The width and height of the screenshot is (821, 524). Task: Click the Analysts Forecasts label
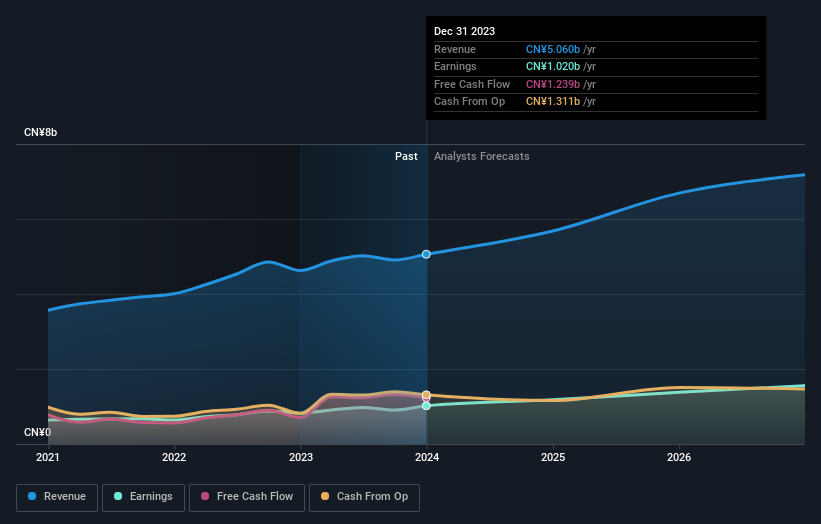tap(482, 157)
